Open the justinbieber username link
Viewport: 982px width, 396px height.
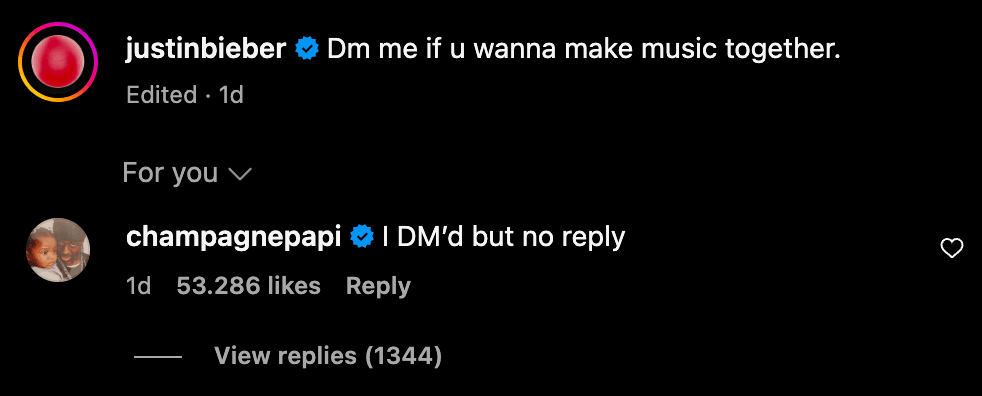[x=206, y=48]
